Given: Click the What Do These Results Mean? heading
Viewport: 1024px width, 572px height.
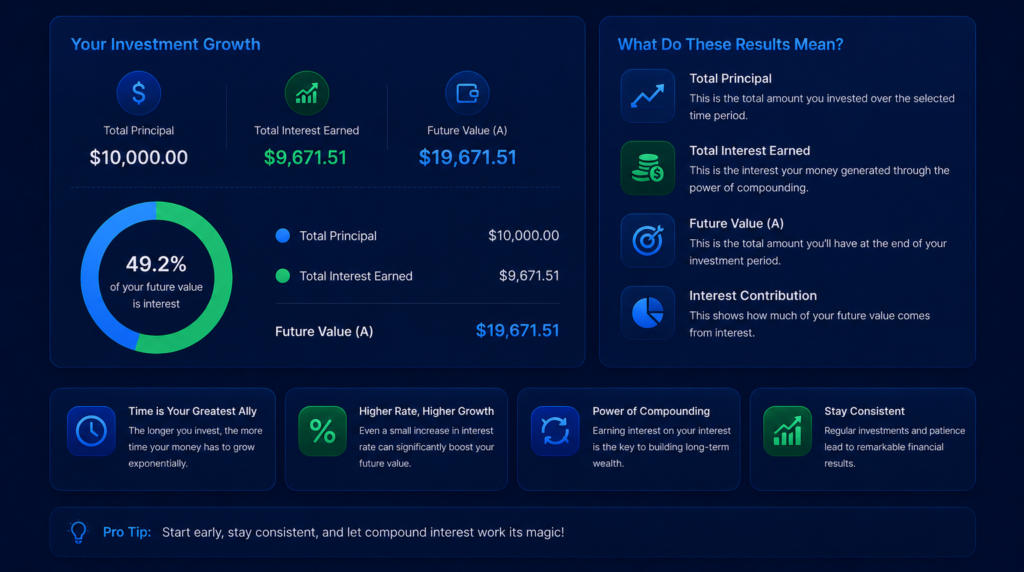Looking at the screenshot, I should 730,44.
